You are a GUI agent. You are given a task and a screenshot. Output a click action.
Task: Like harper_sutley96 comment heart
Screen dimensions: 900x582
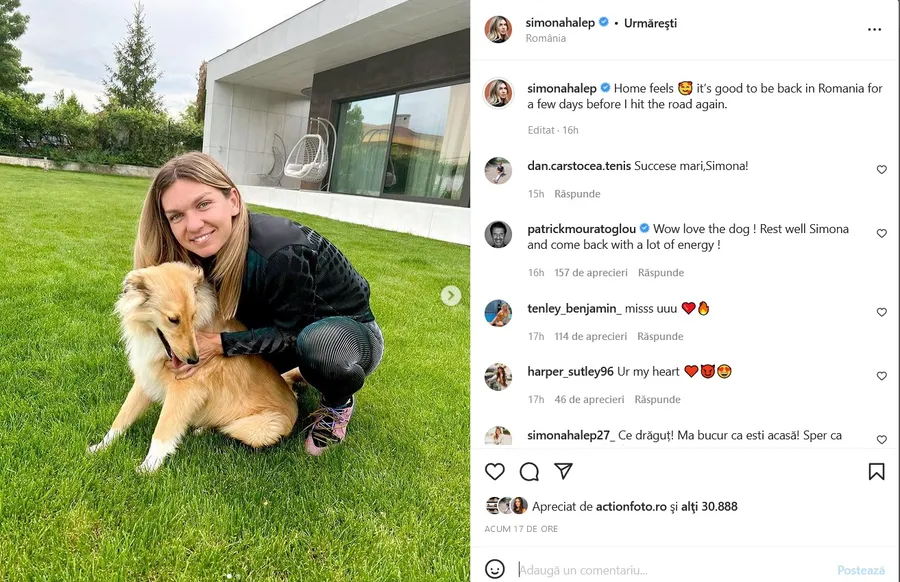pos(882,376)
